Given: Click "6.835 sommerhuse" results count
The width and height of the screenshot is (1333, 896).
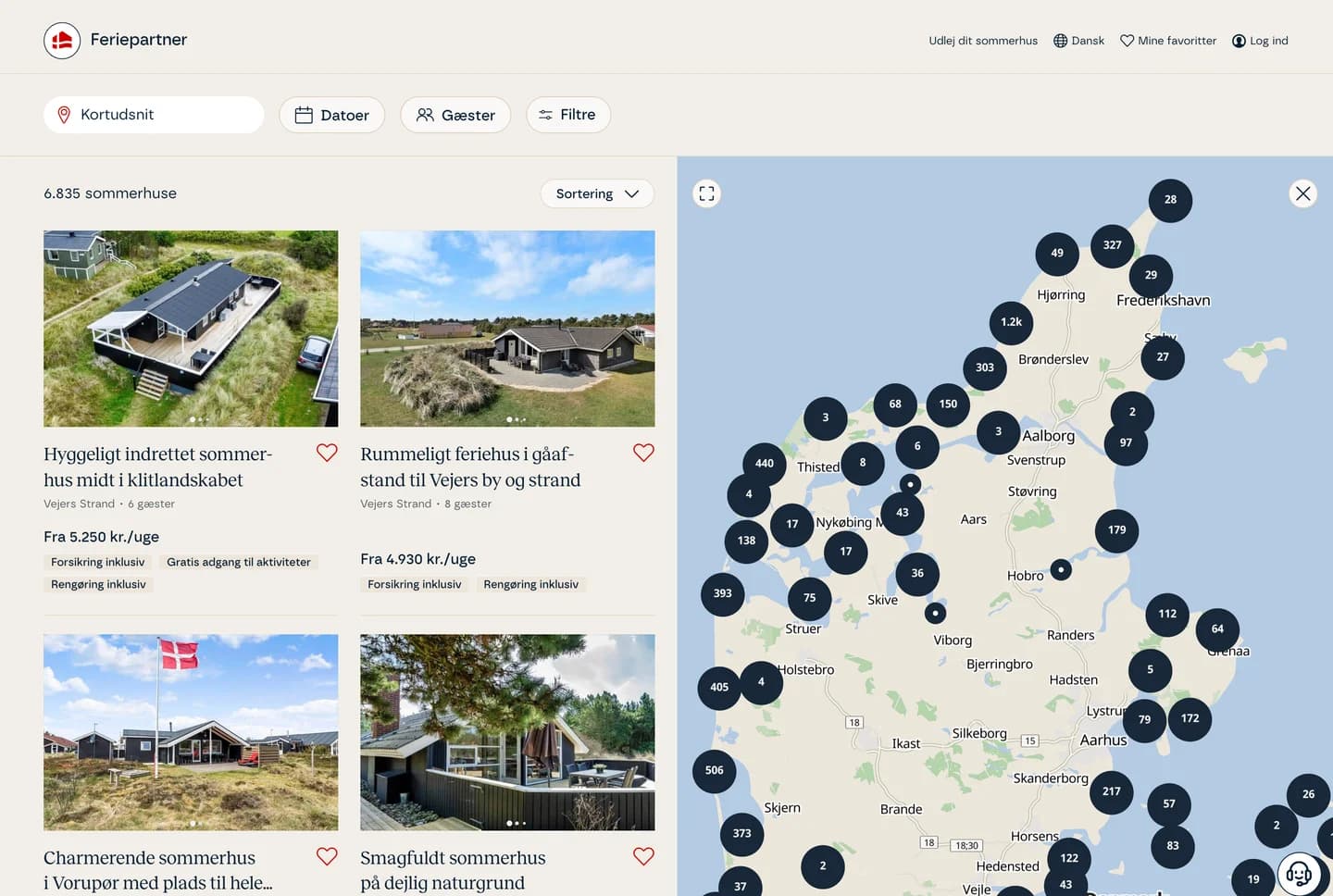Looking at the screenshot, I should tap(110, 193).
